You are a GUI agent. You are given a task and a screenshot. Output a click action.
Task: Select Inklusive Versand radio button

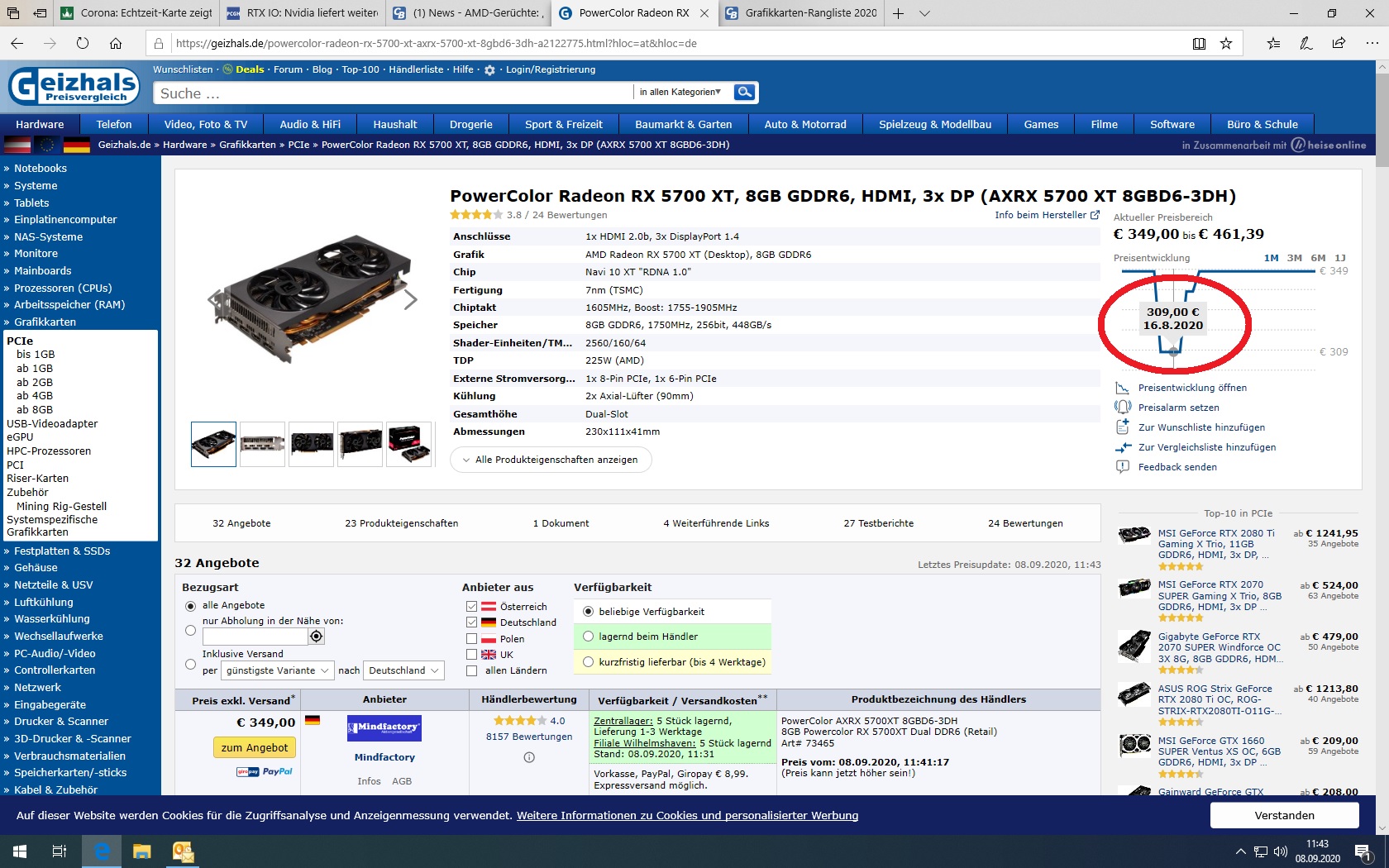click(191, 664)
